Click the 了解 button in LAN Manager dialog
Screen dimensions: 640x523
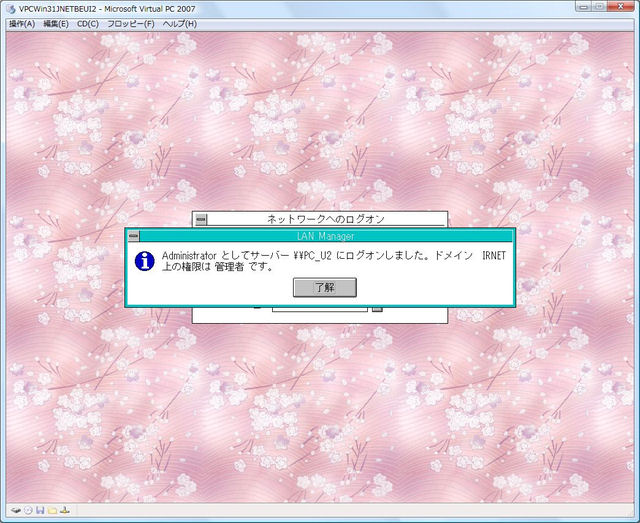(324, 287)
